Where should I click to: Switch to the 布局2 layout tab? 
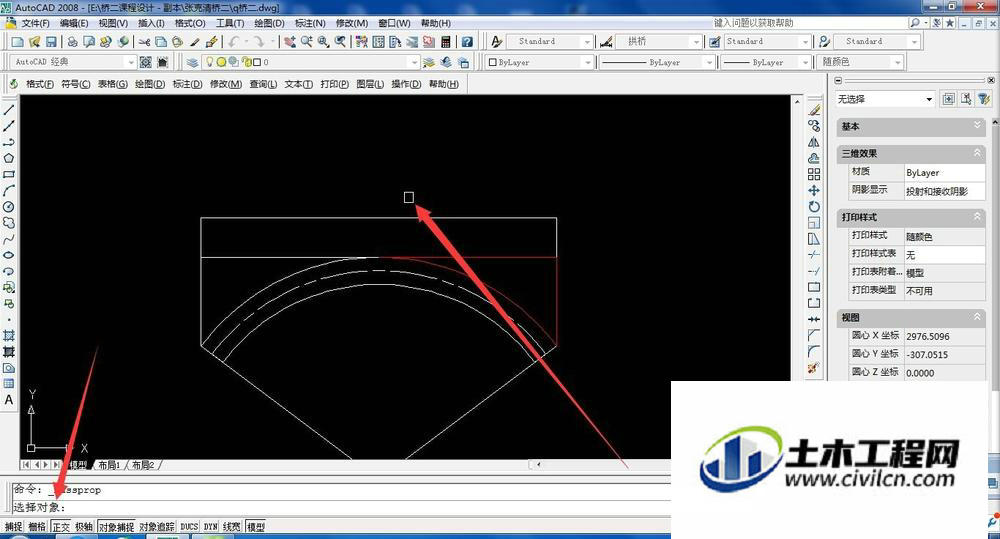click(x=143, y=465)
